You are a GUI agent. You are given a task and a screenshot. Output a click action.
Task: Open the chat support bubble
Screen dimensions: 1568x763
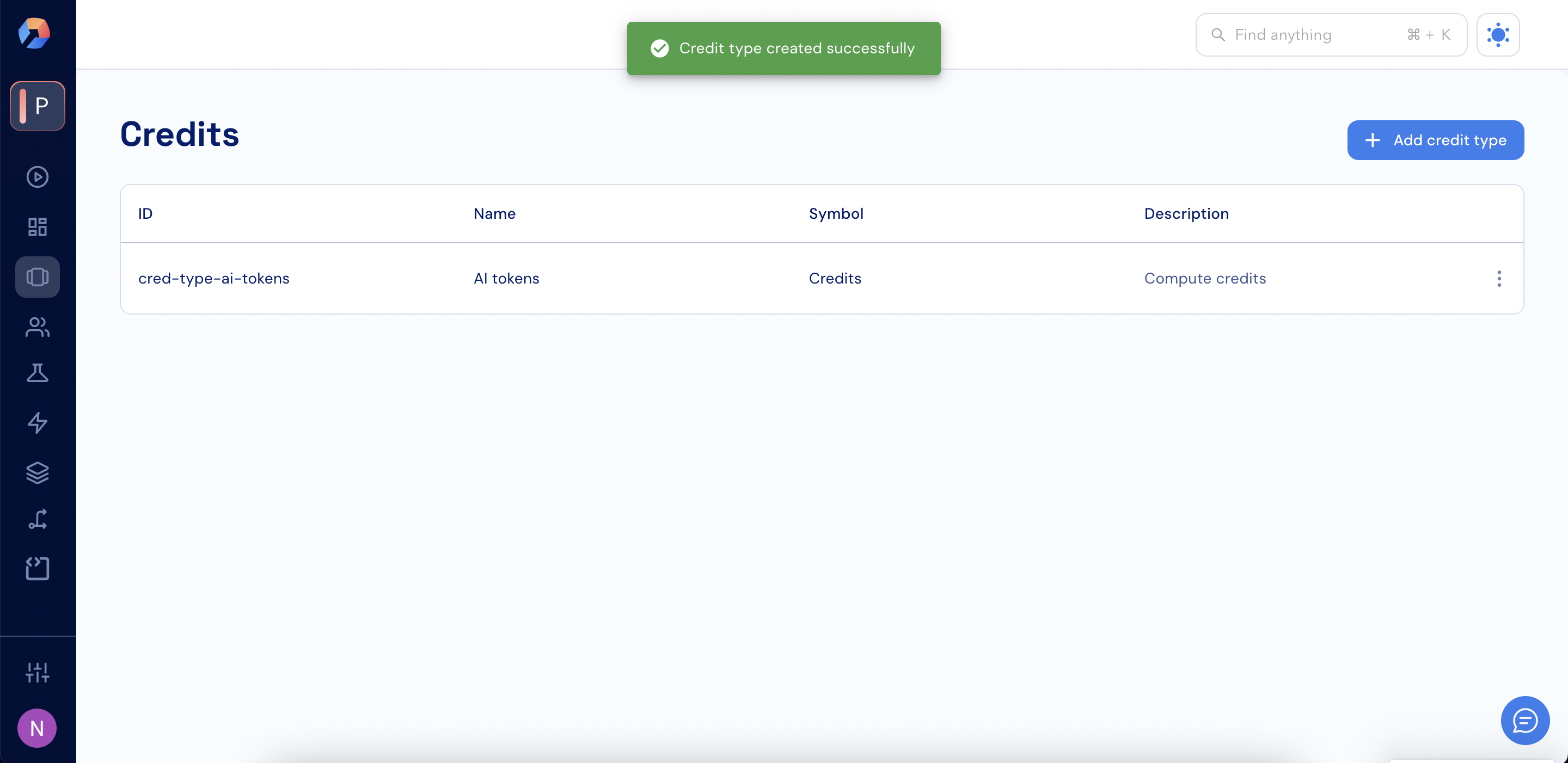tap(1525, 721)
